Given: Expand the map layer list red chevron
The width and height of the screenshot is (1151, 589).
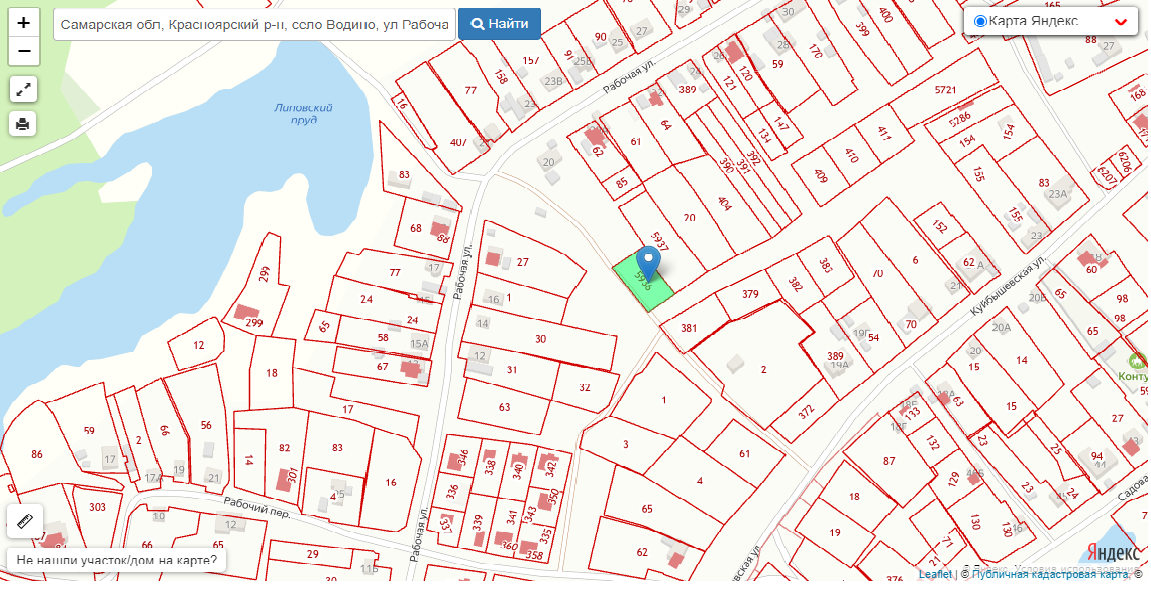Looking at the screenshot, I should 1121,22.
